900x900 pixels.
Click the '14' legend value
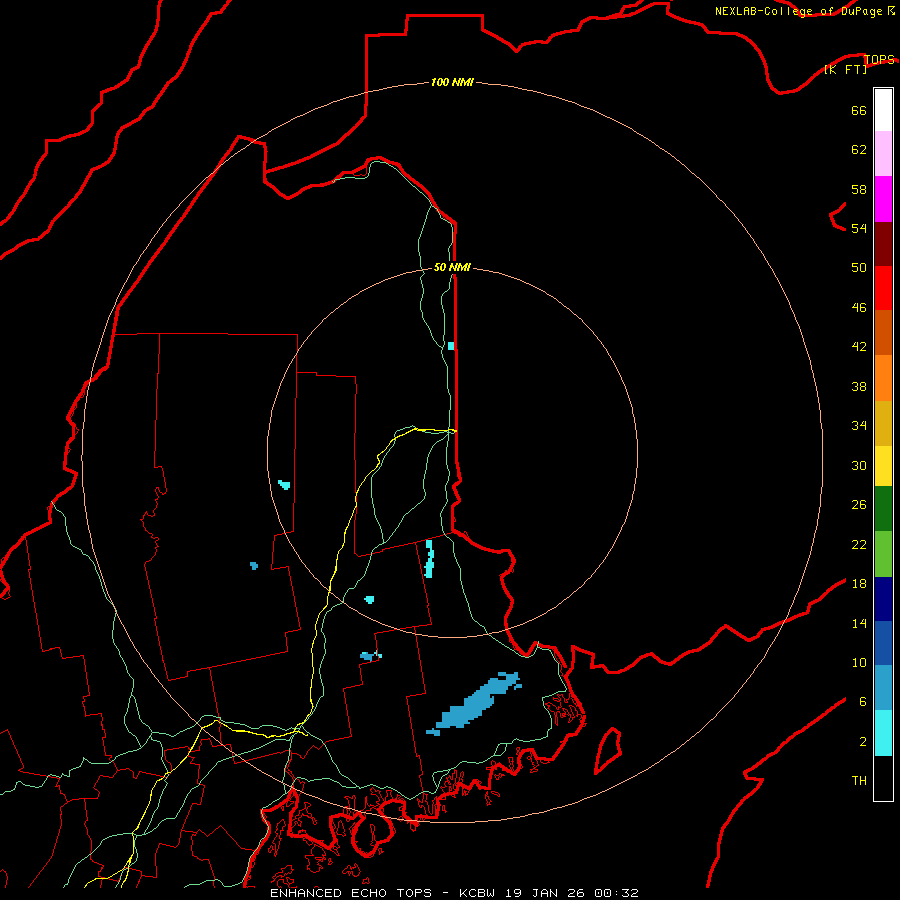coord(859,623)
